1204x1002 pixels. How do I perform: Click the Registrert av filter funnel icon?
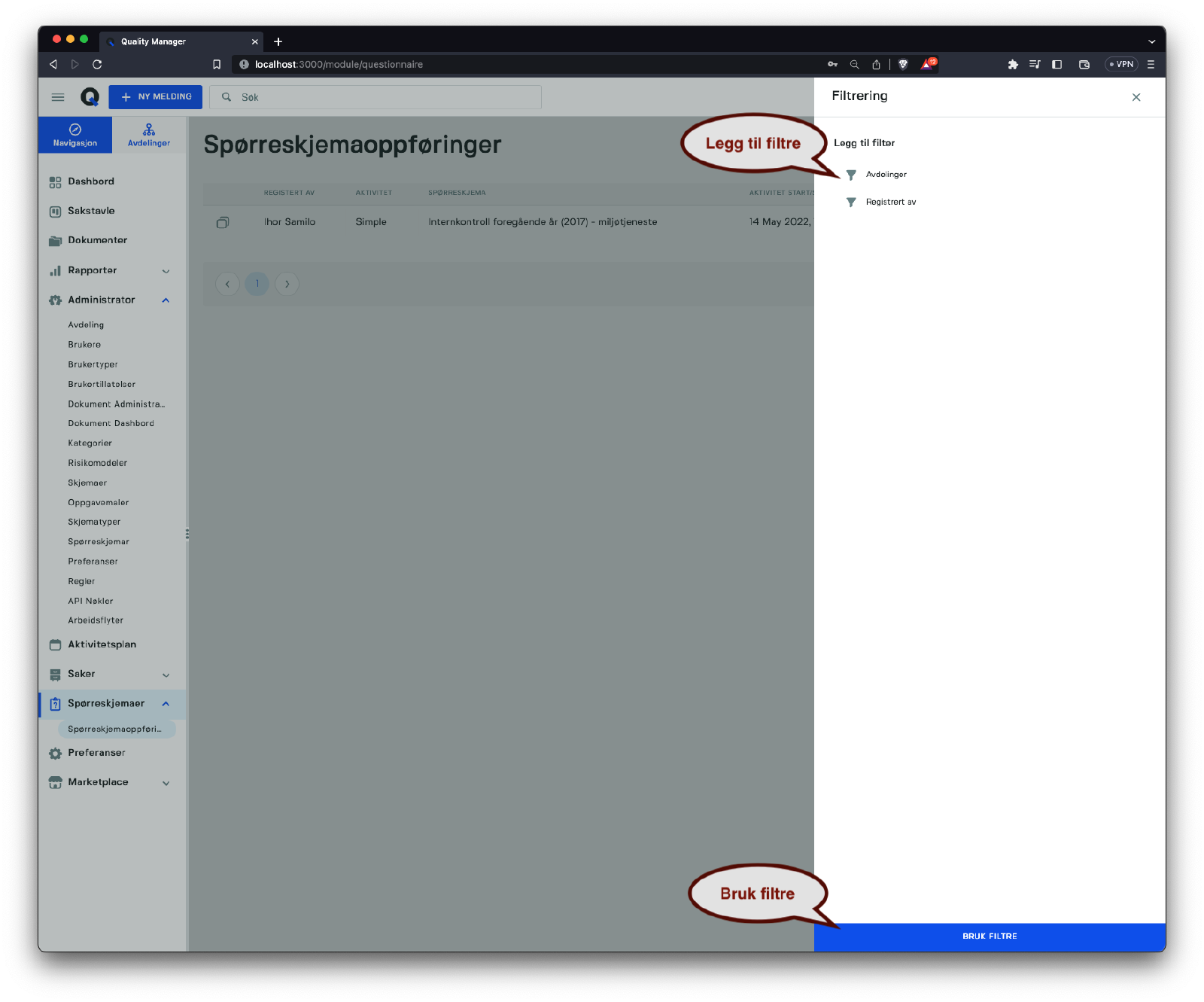[x=851, y=203]
